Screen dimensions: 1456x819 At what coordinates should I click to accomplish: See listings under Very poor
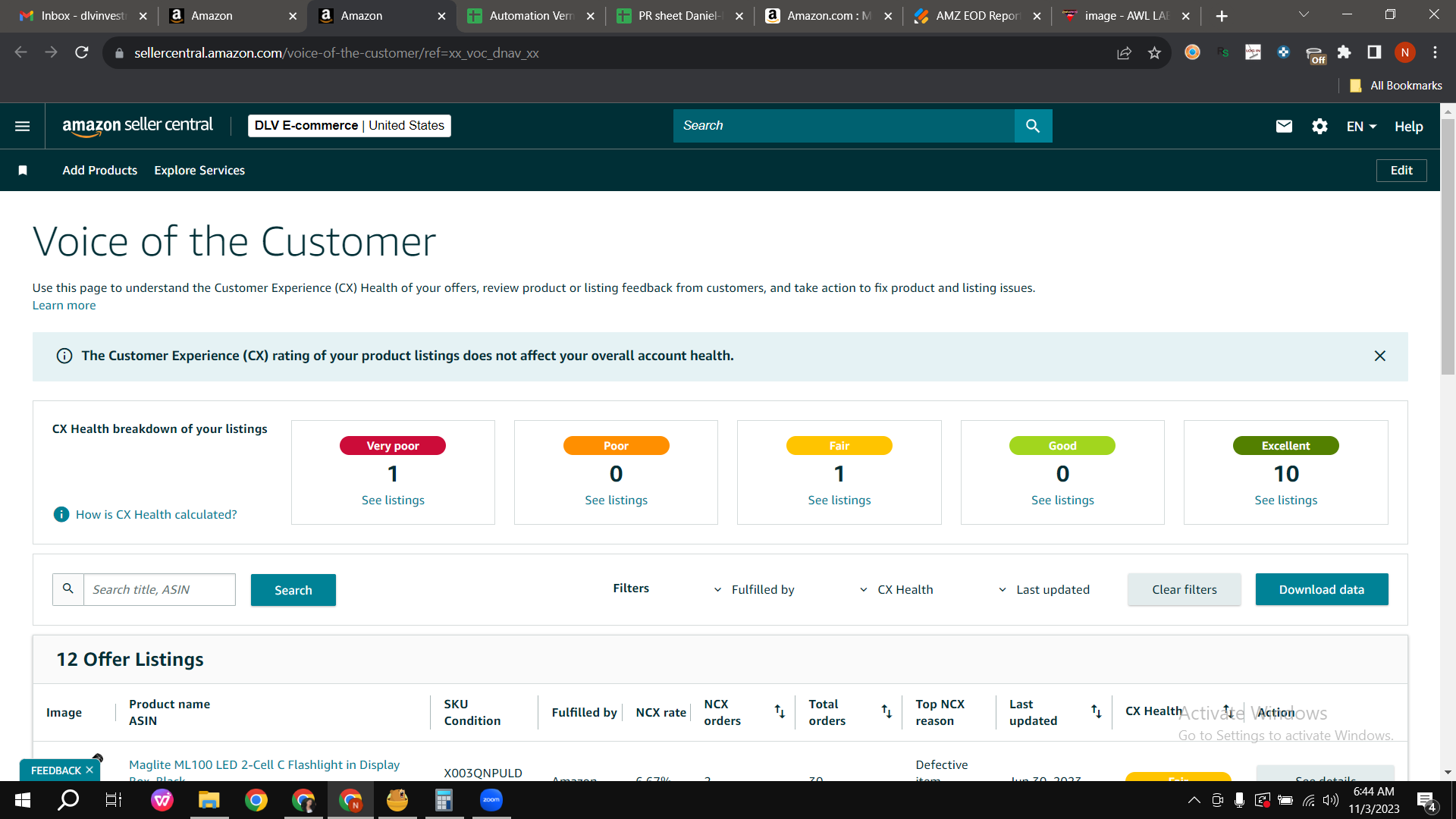coord(393,500)
